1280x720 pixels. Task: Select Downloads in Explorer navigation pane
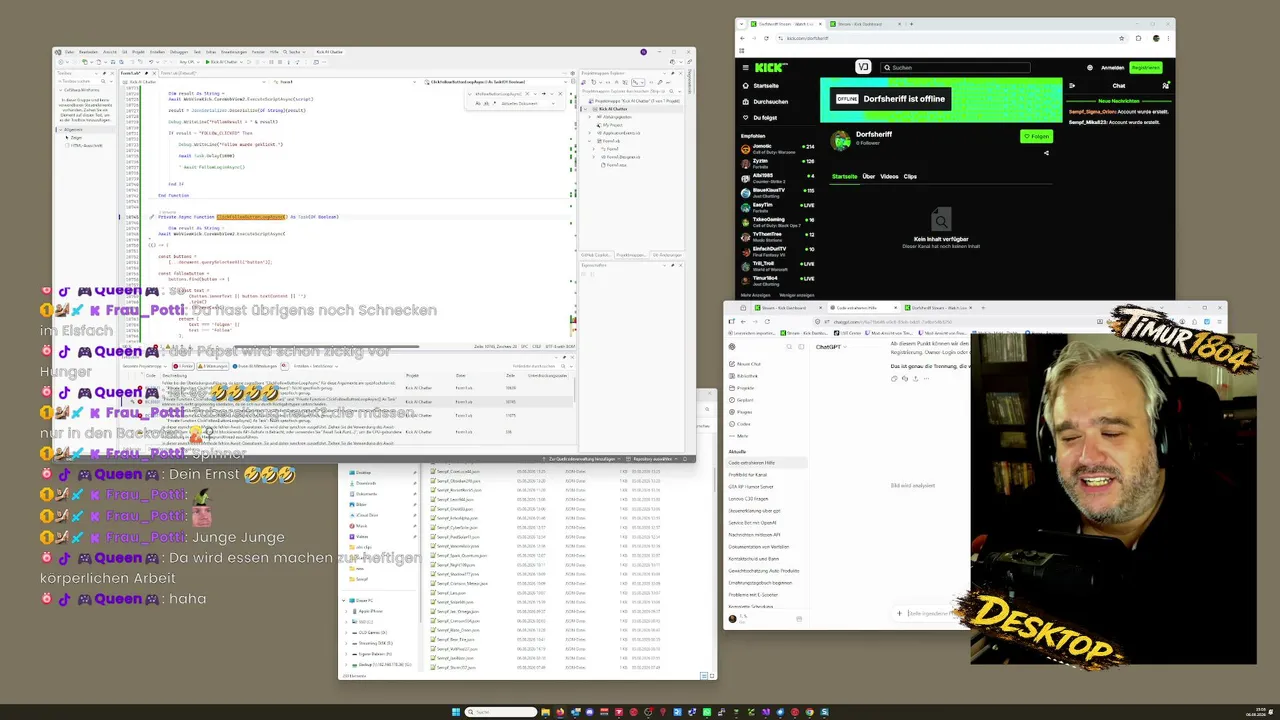366,484
